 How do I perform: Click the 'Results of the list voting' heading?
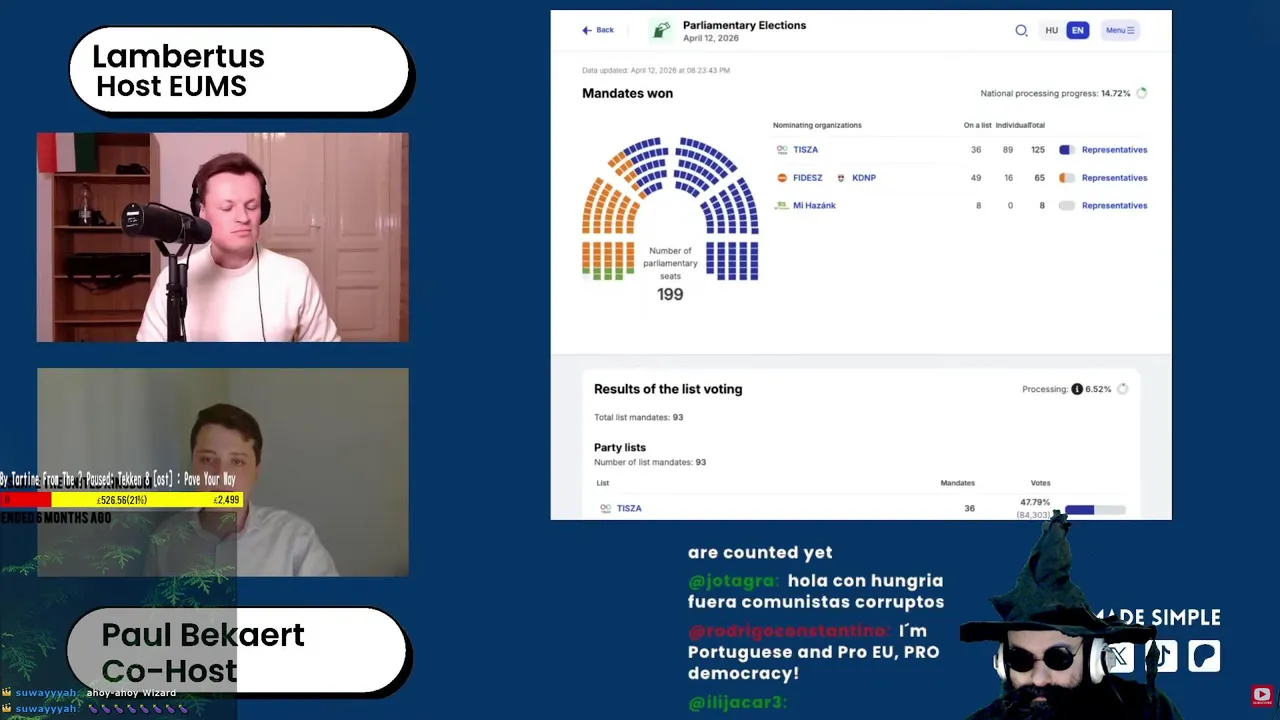point(668,389)
